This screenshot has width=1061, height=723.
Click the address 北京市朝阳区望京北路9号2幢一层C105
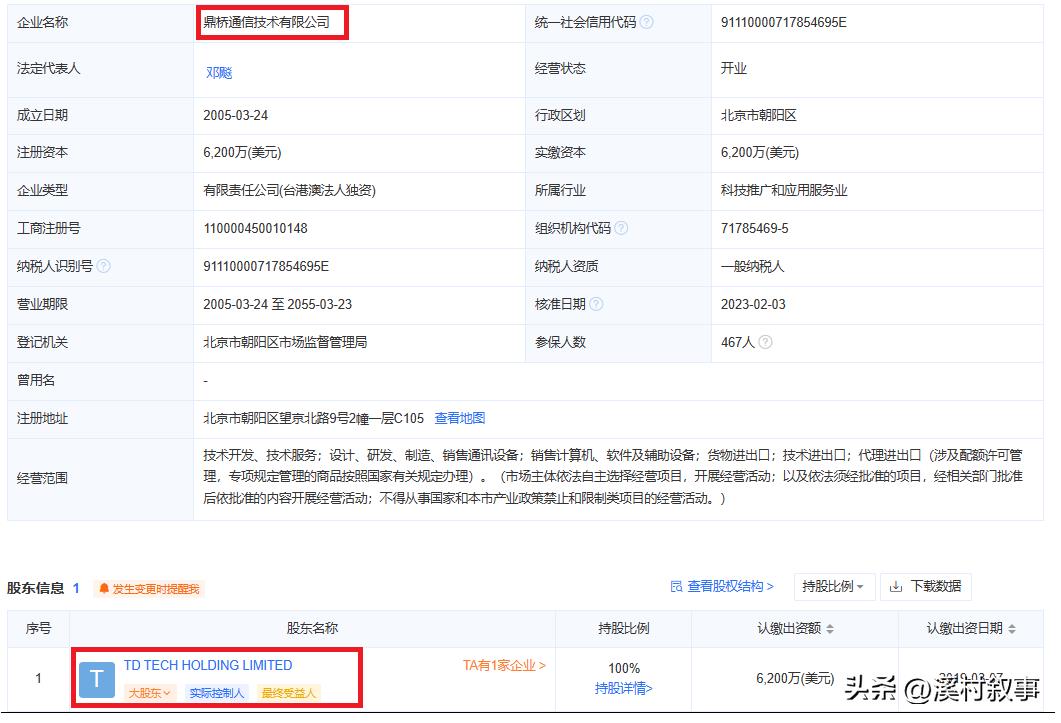tap(313, 418)
